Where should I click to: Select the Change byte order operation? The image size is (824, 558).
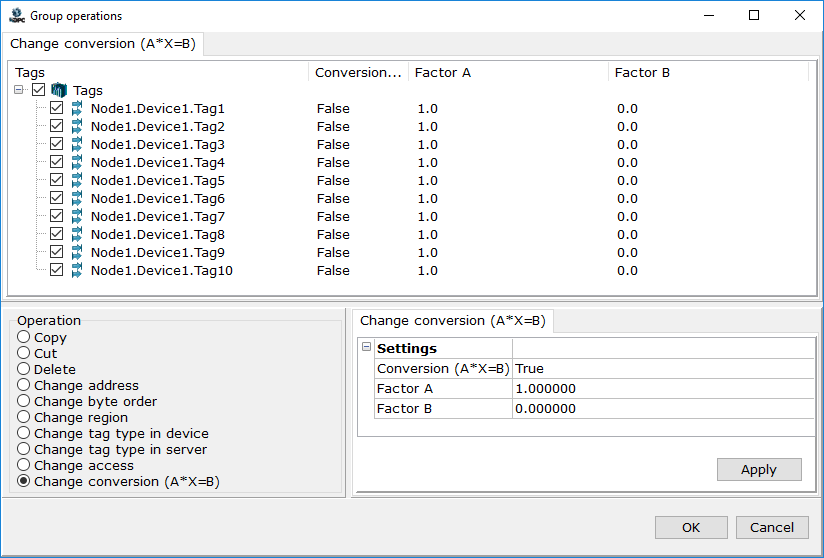(23, 401)
